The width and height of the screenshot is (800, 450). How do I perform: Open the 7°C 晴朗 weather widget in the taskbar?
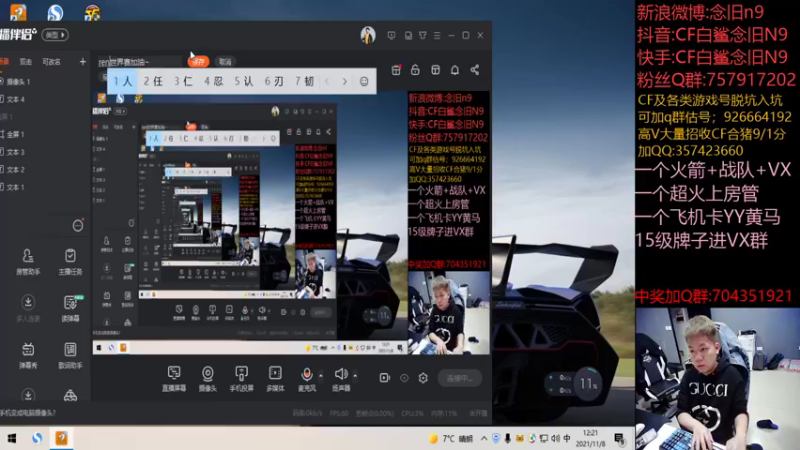click(x=451, y=438)
